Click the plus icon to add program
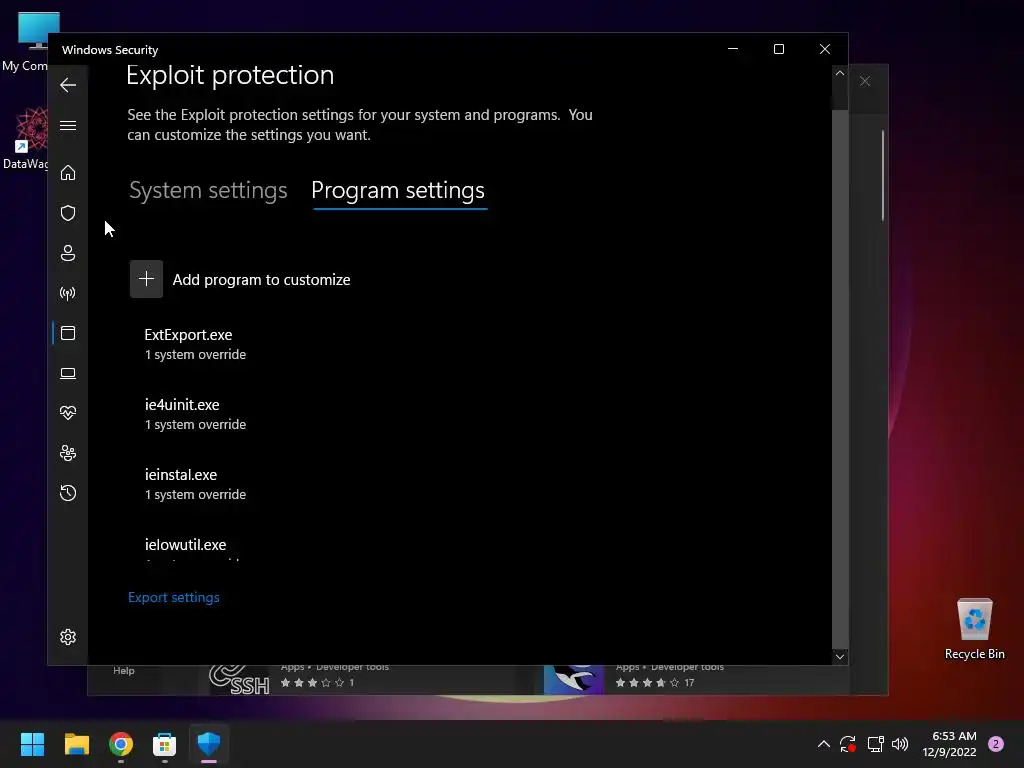The width and height of the screenshot is (1024, 768). pos(146,280)
